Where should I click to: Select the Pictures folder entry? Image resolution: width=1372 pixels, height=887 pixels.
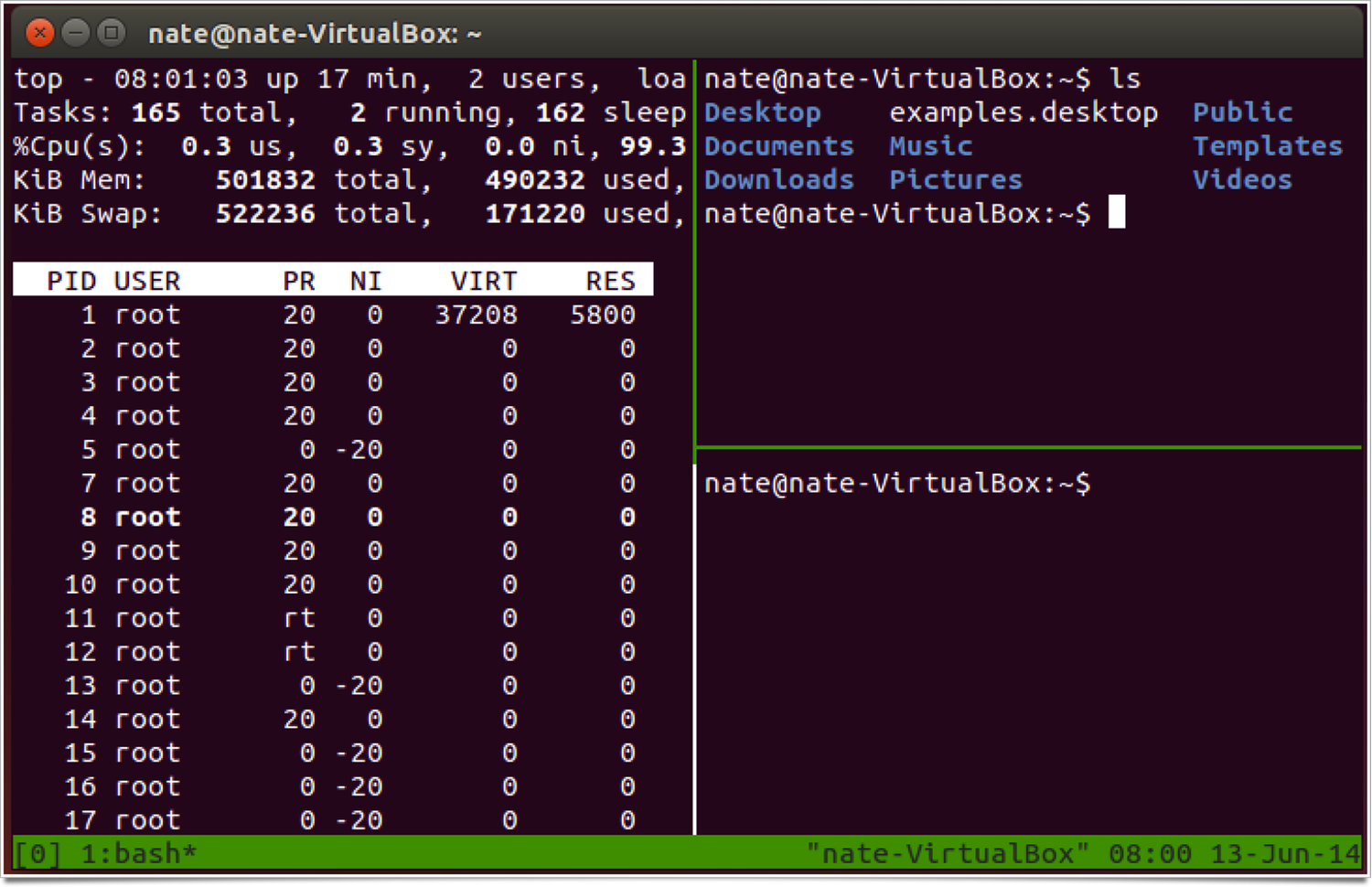click(955, 179)
